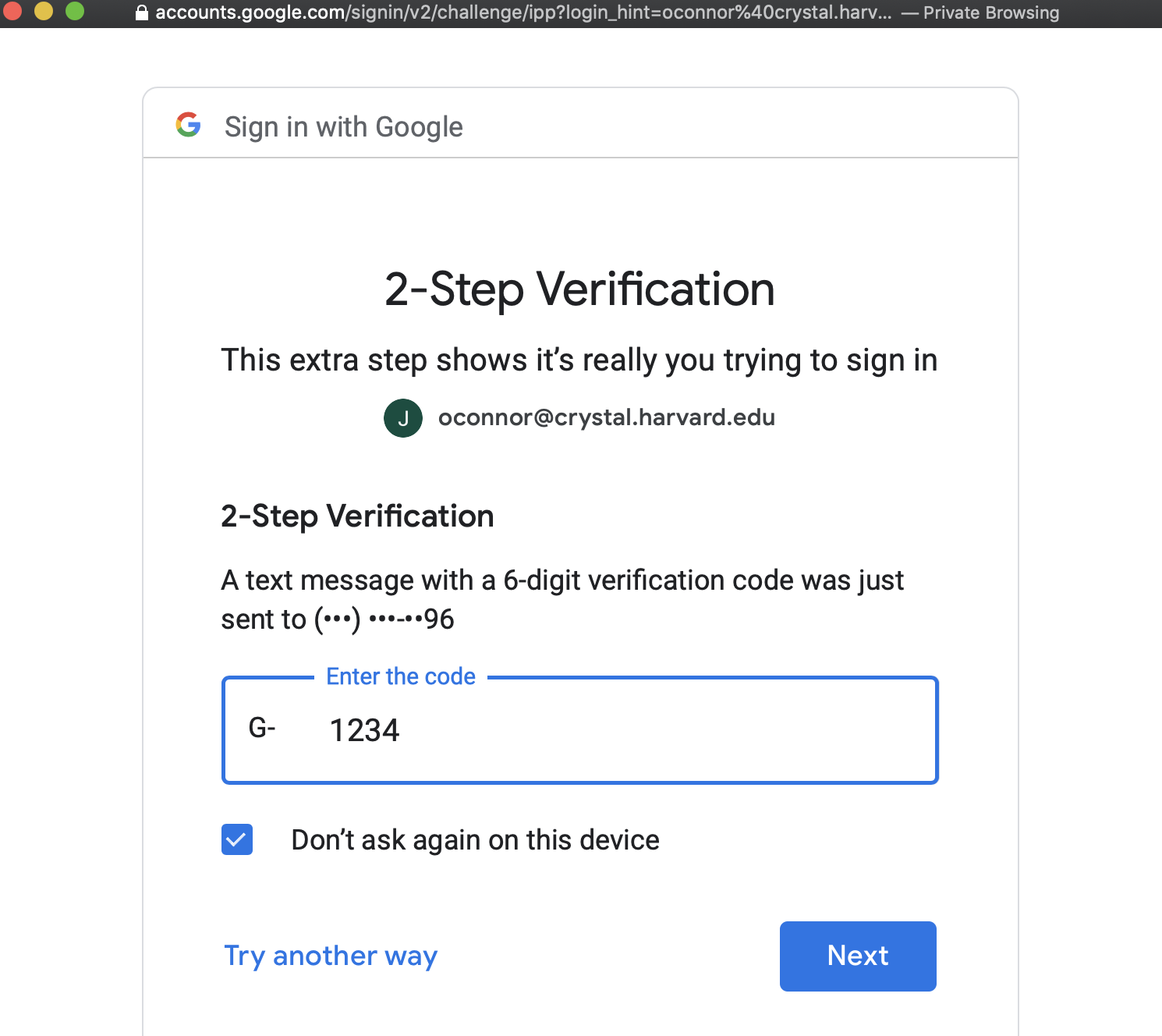Click the oconnor@crystal.harvard.edu account email

click(606, 417)
